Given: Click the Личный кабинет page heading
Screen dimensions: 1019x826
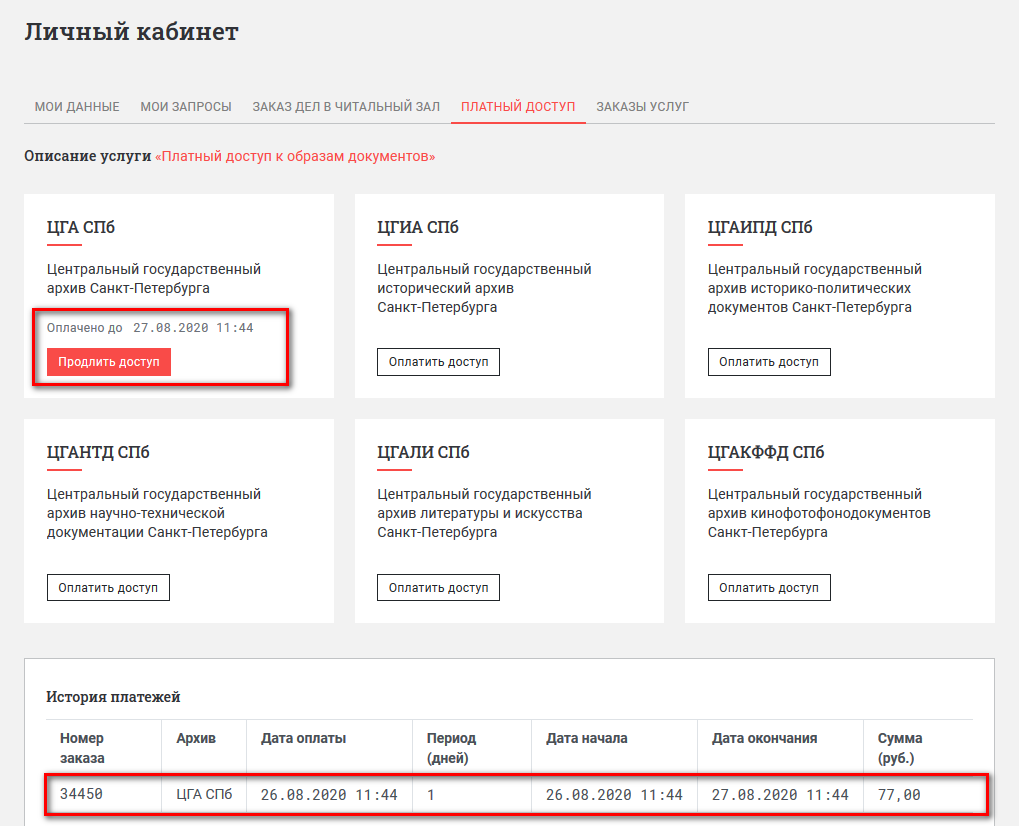Looking at the screenshot, I should 131,31.
